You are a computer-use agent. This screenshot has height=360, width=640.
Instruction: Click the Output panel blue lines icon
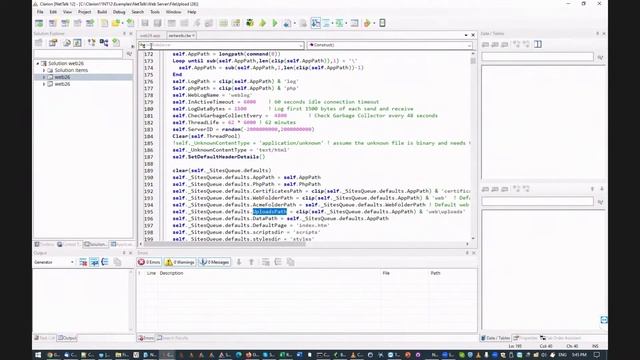click(105, 262)
